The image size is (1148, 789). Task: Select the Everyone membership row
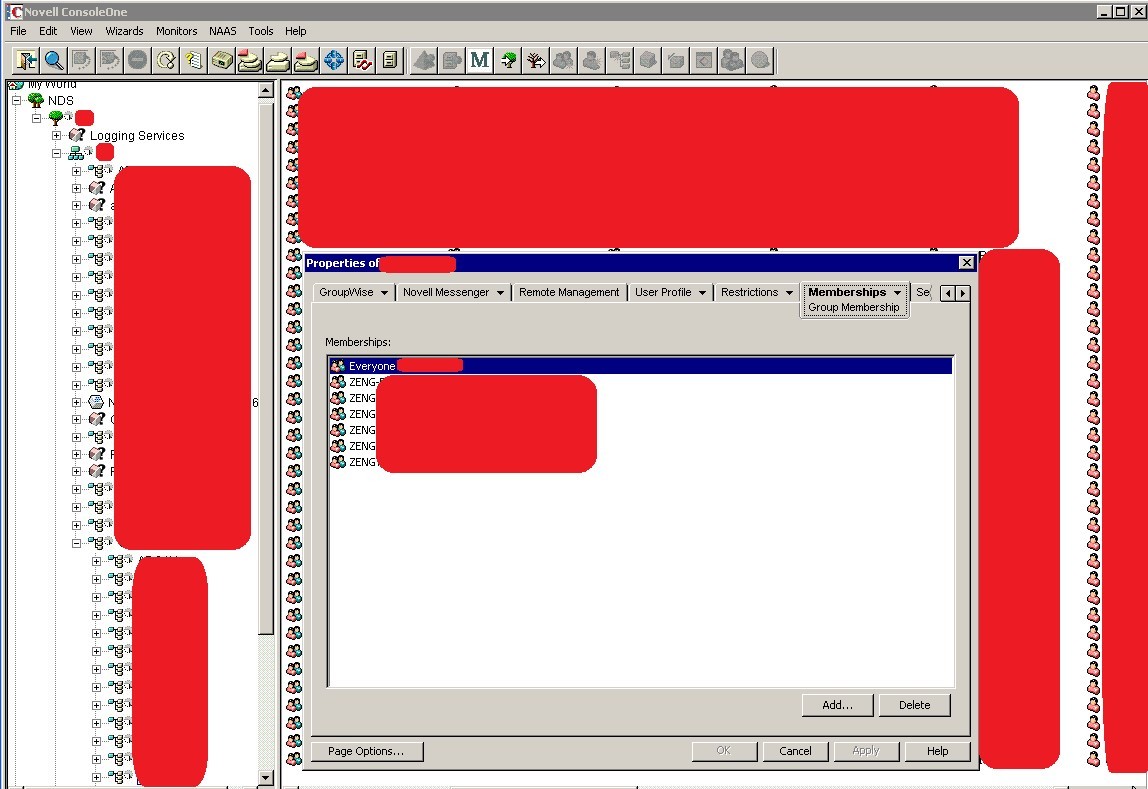tap(641, 365)
